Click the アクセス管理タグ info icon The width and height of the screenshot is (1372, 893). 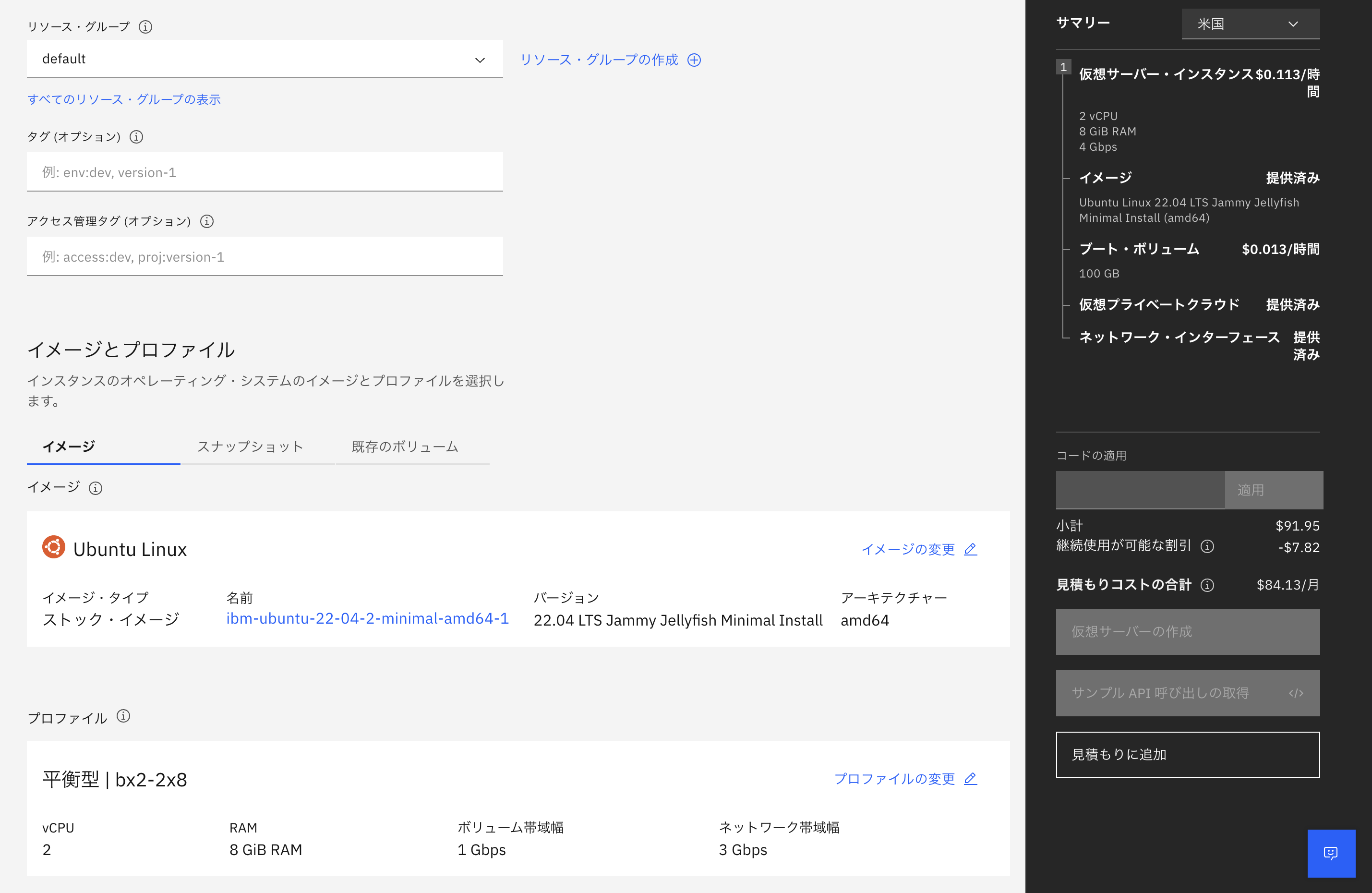click(x=206, y=221)
